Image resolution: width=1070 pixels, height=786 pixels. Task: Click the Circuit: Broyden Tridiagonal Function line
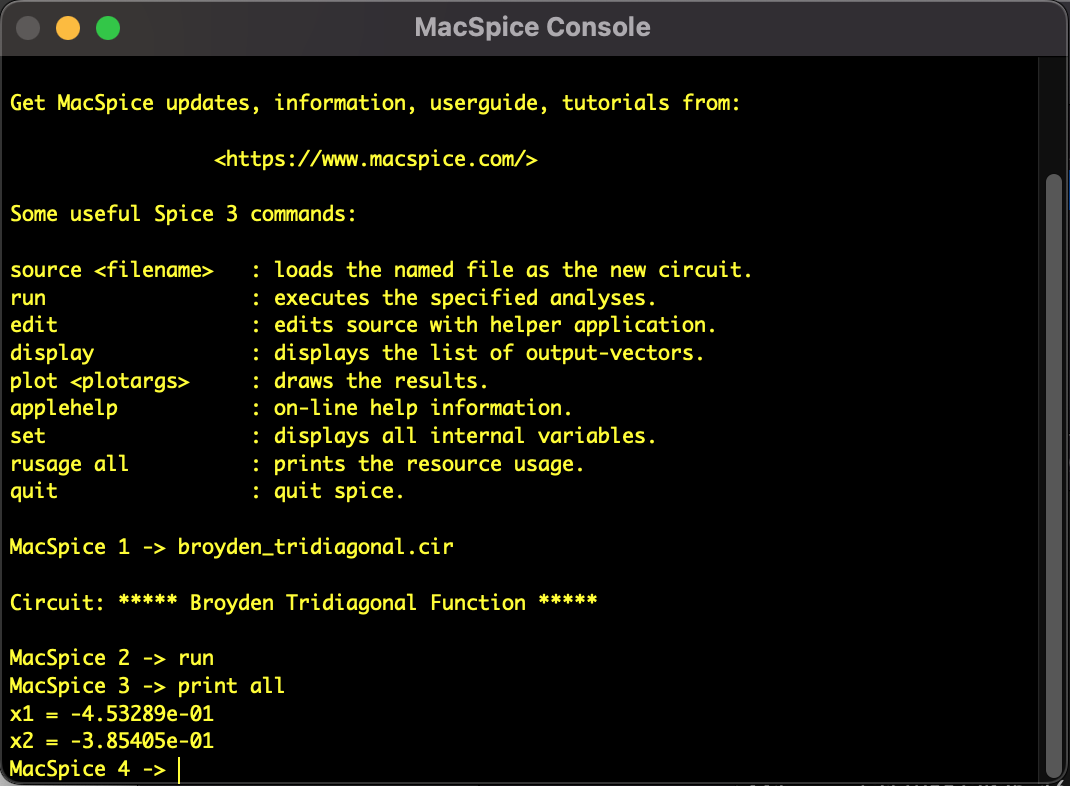304,603
